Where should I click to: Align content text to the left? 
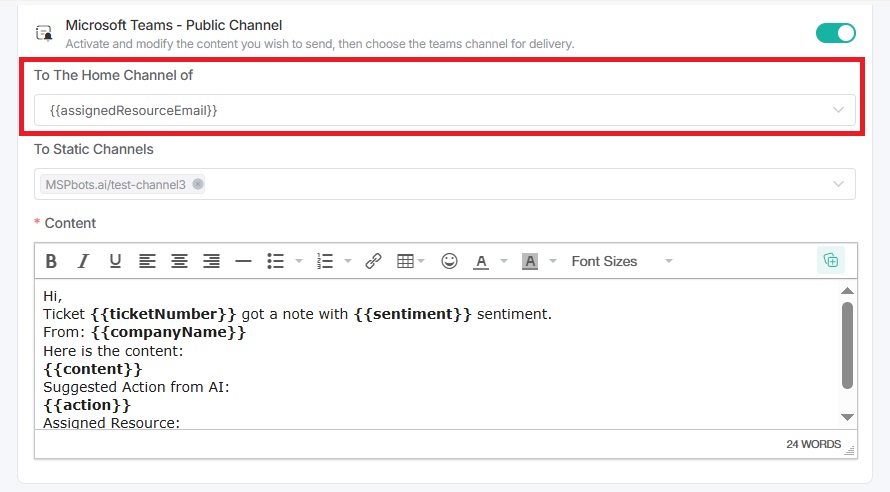pyautogui.click(x=147, y=261)
